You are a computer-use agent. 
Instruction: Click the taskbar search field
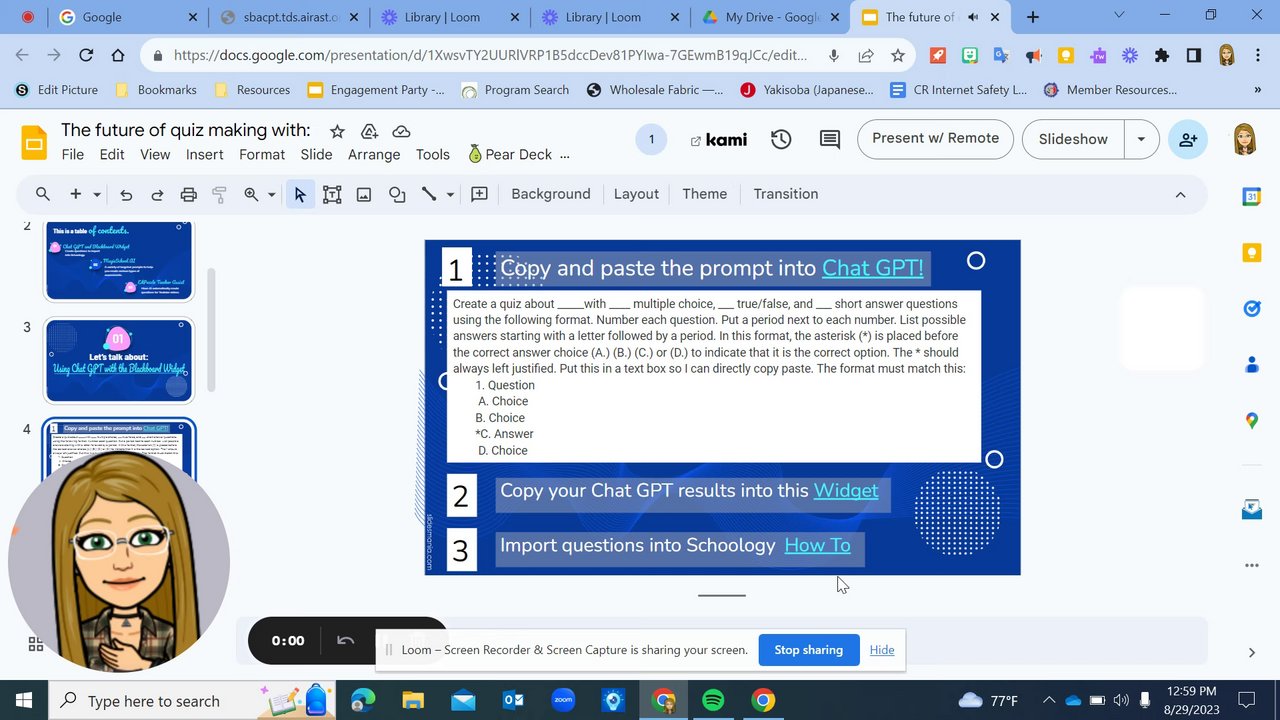[190, 700]
